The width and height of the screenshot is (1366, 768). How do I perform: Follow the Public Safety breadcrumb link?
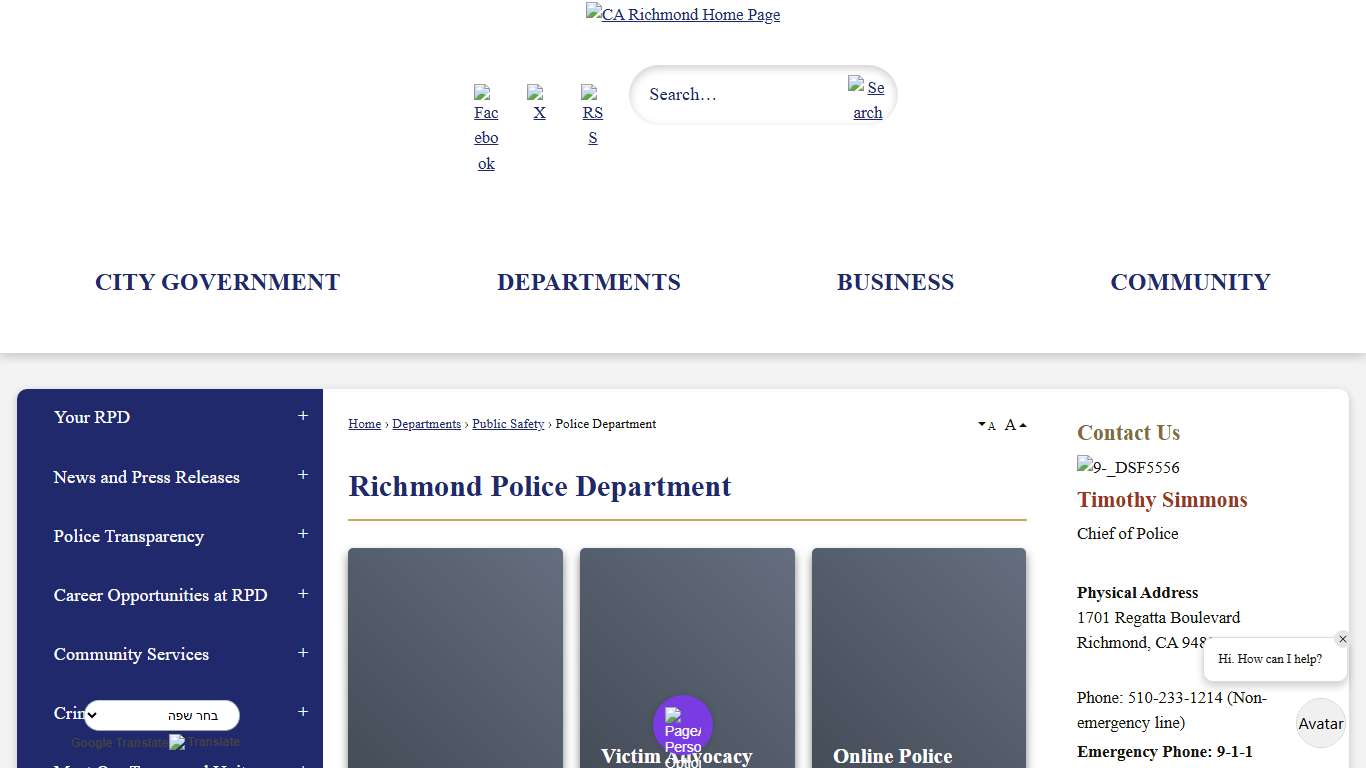[x=508, y=424]
